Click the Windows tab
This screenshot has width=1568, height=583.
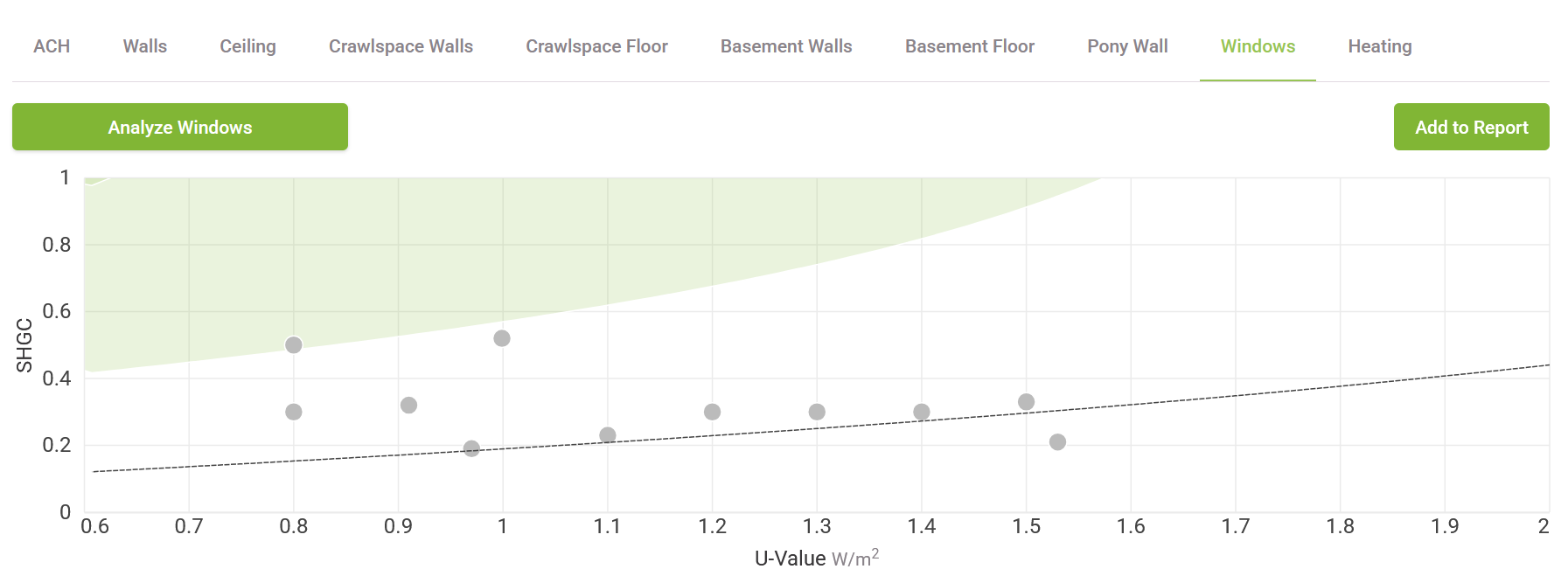tap(1258, 46)
